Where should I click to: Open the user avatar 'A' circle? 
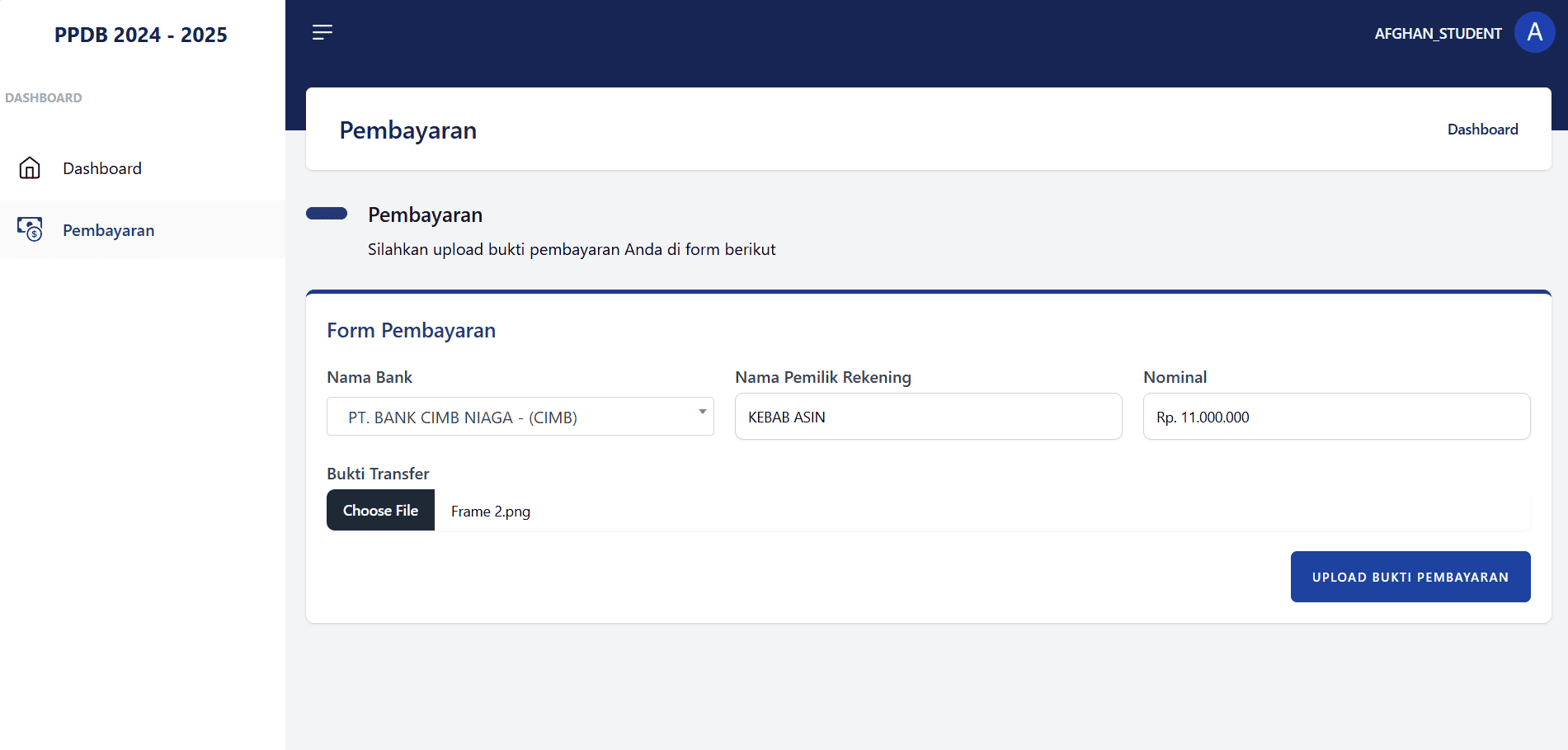pos(1534,32)
